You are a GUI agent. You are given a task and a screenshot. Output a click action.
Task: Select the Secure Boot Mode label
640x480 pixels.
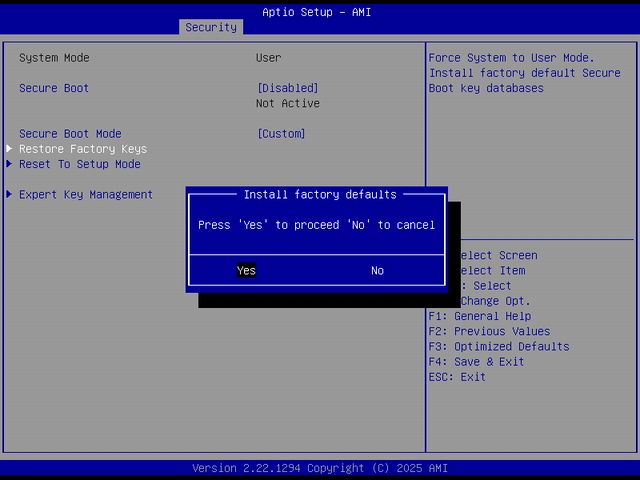[x=70, y=134]
